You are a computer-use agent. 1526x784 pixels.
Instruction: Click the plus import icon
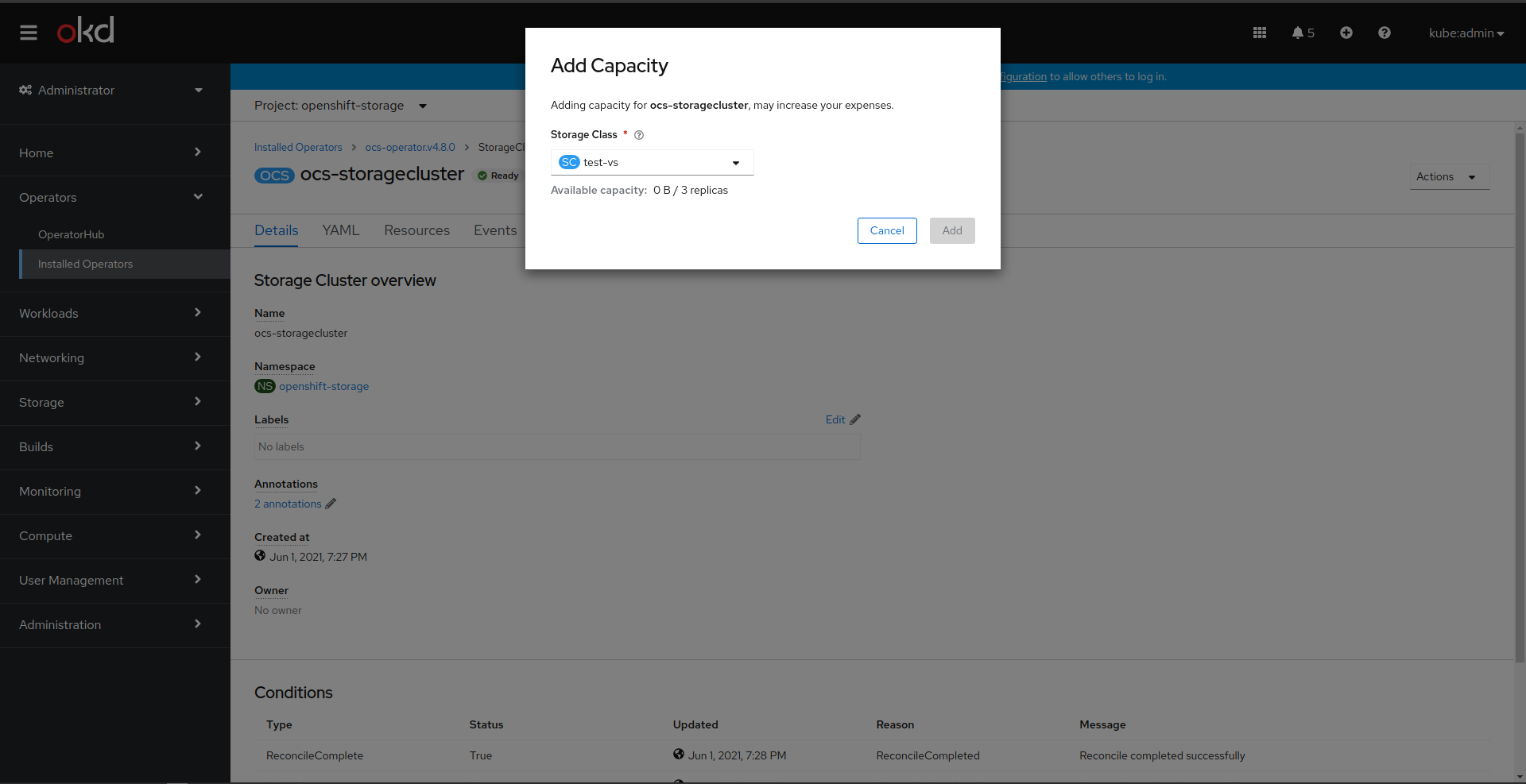[x=1346, y=33]
